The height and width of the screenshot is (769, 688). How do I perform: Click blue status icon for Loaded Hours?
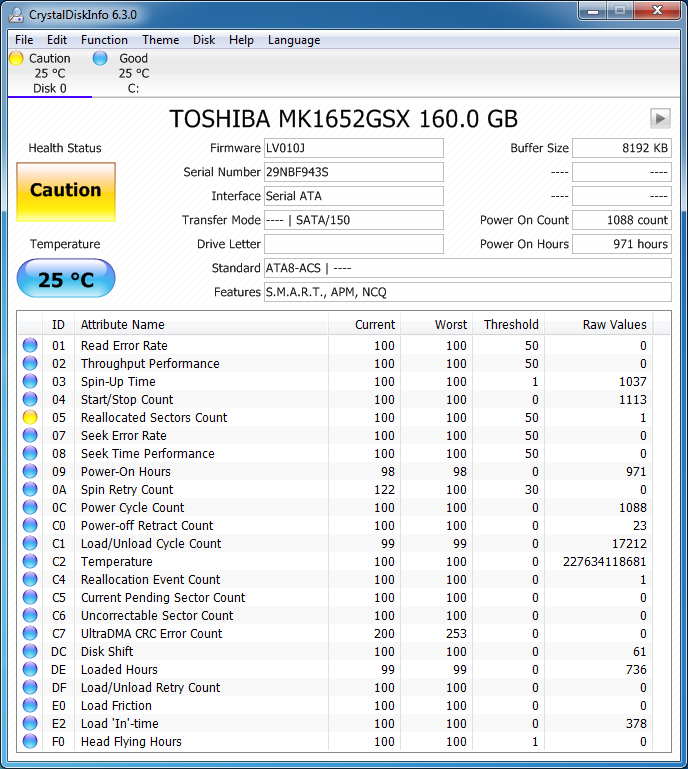(30, 669)
